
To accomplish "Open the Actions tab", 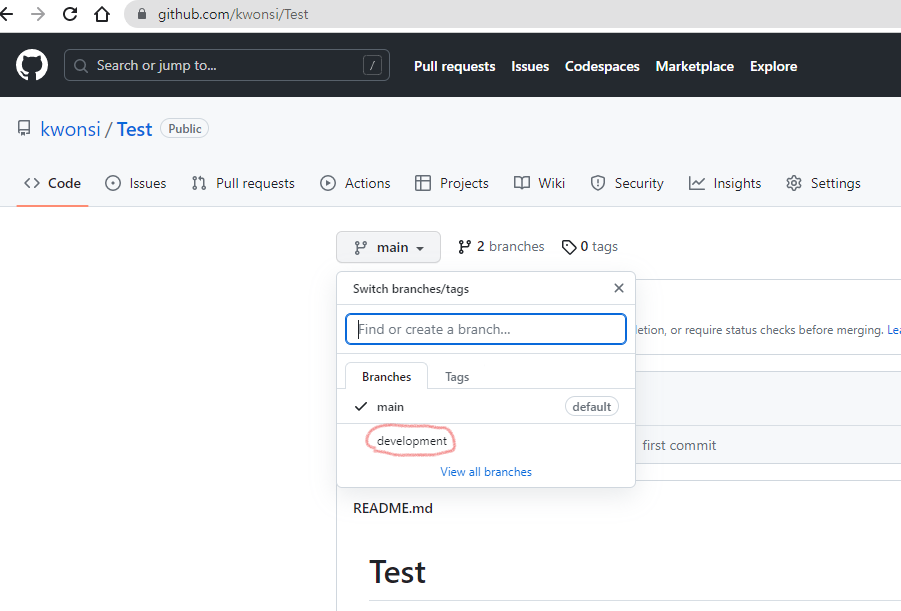I will 355,183.
